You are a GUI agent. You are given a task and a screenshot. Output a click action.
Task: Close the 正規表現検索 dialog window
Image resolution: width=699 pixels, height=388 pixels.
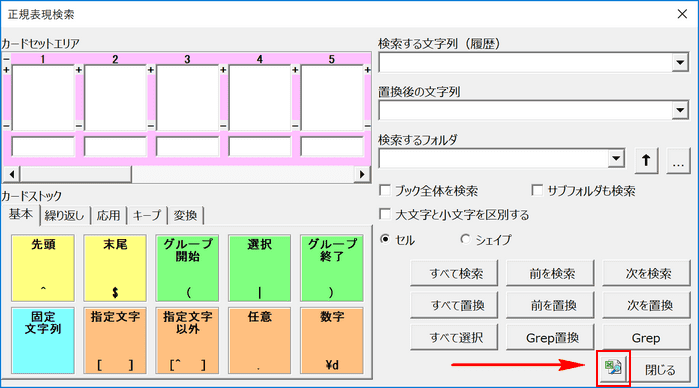pos(682,14)
